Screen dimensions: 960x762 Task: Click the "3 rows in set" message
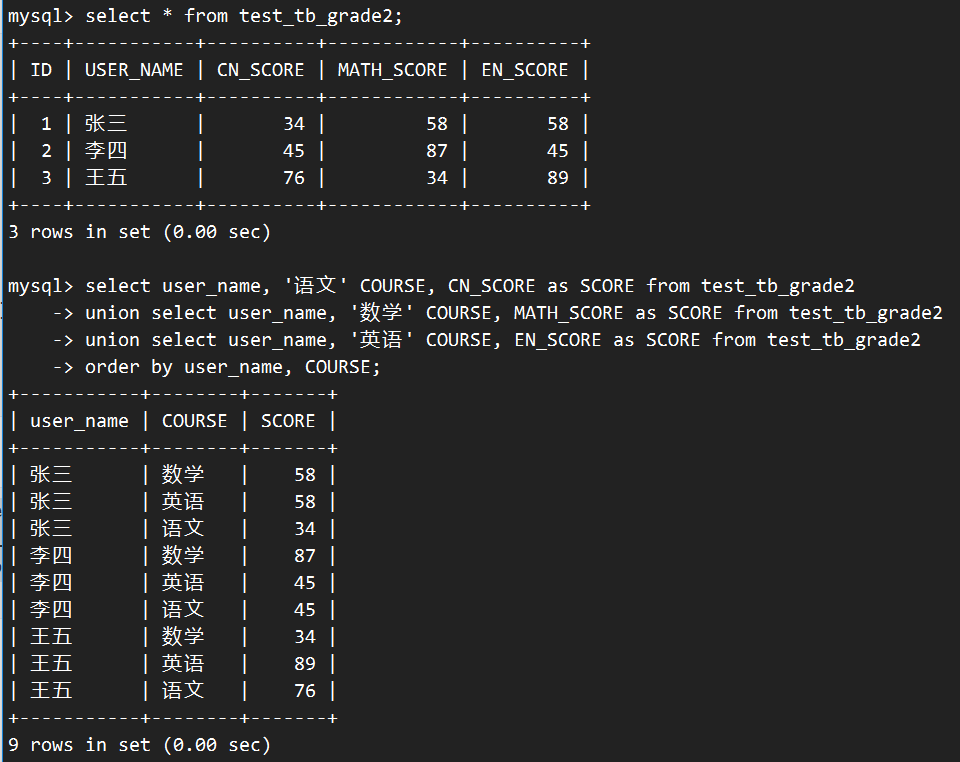click(x=139, y=232)
